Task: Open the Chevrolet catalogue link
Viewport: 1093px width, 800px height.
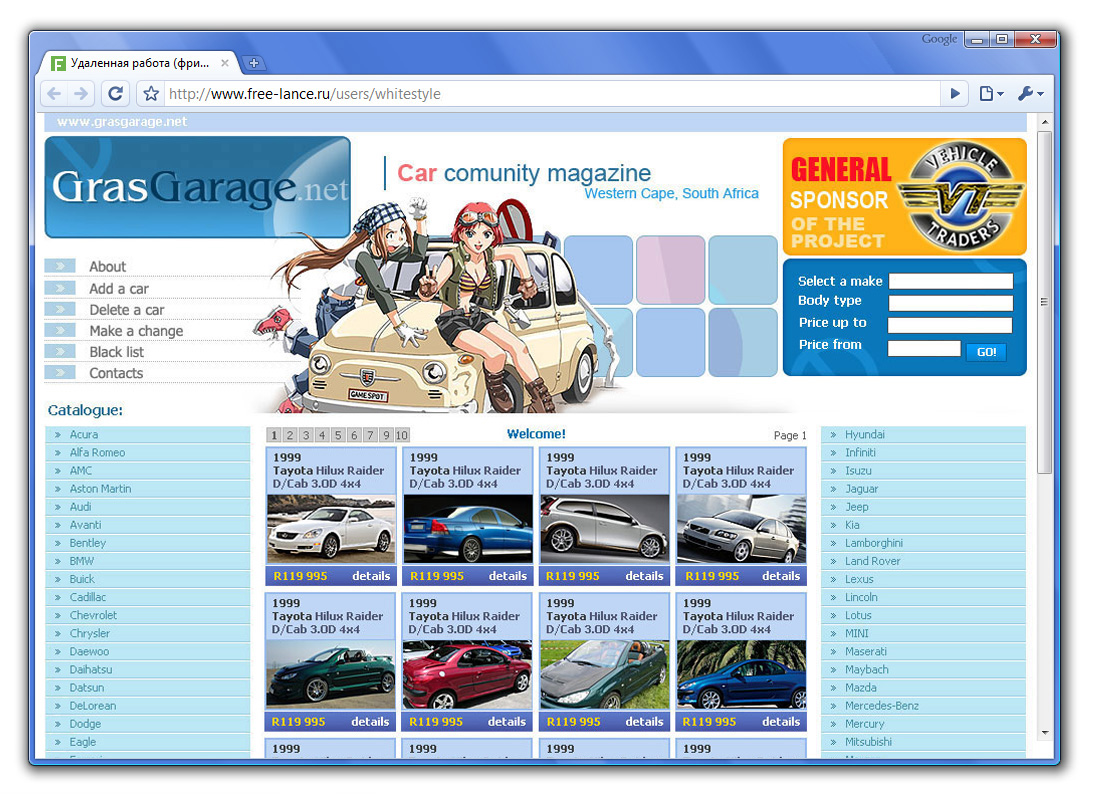Action: click(x=93, y=615)
